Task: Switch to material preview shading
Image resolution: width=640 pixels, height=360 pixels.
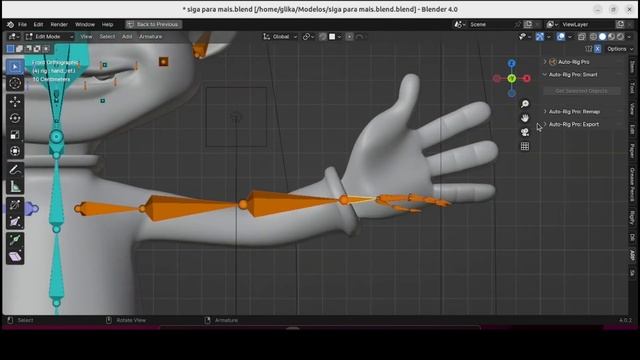Action: point(611,37)
